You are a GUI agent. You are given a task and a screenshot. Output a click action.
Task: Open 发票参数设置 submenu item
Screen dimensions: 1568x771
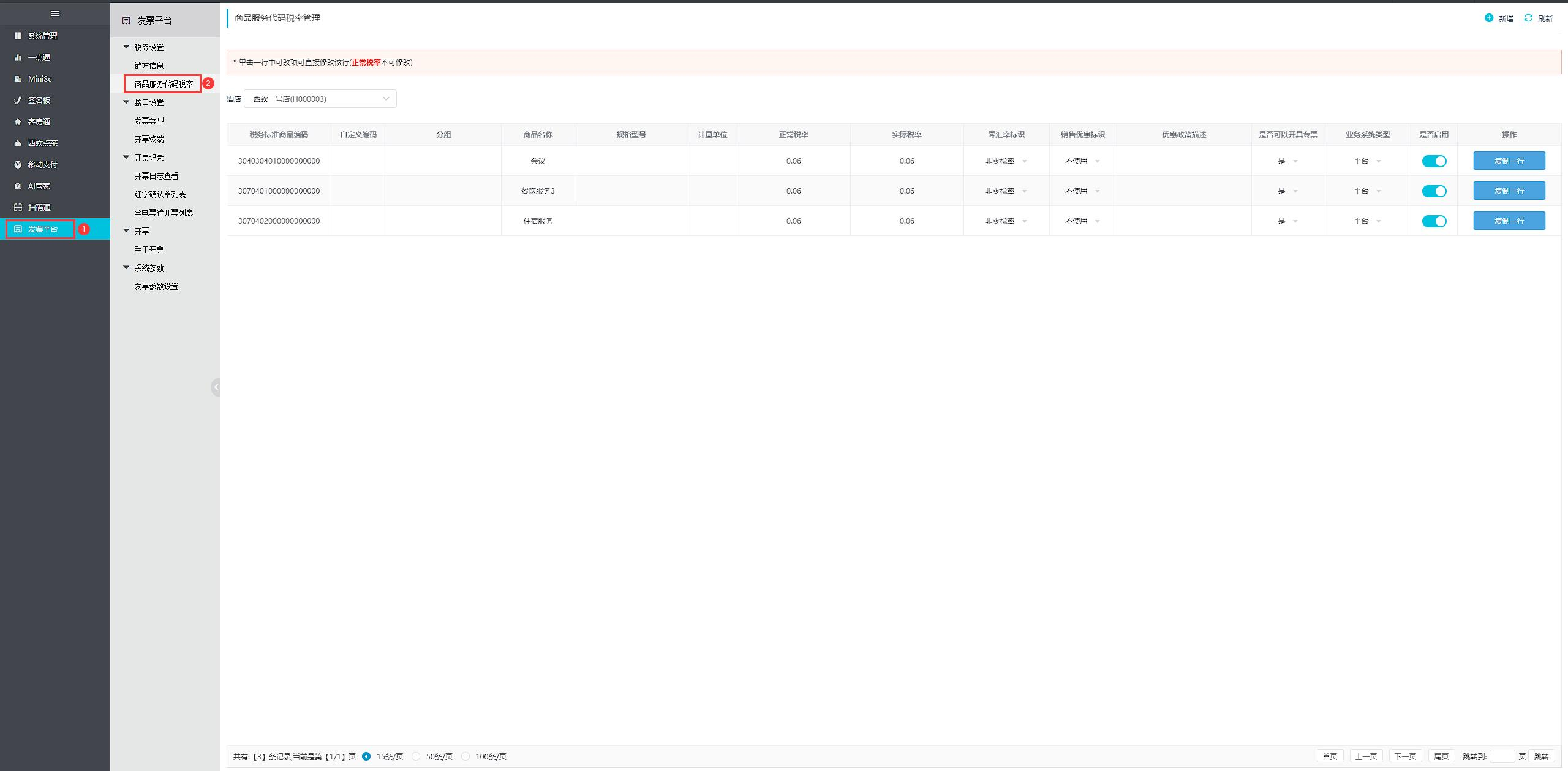click(x=156, y=286)
